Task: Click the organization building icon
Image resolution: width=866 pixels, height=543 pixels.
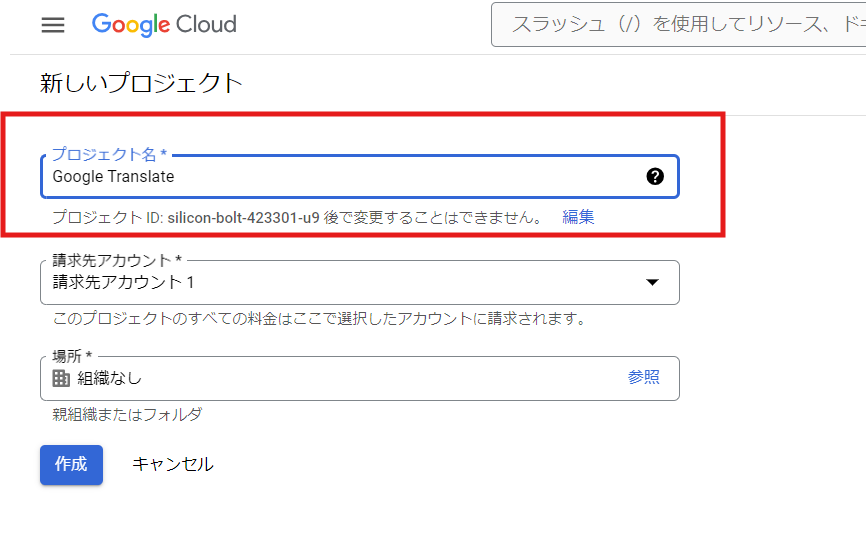Action: click(61, 378)
